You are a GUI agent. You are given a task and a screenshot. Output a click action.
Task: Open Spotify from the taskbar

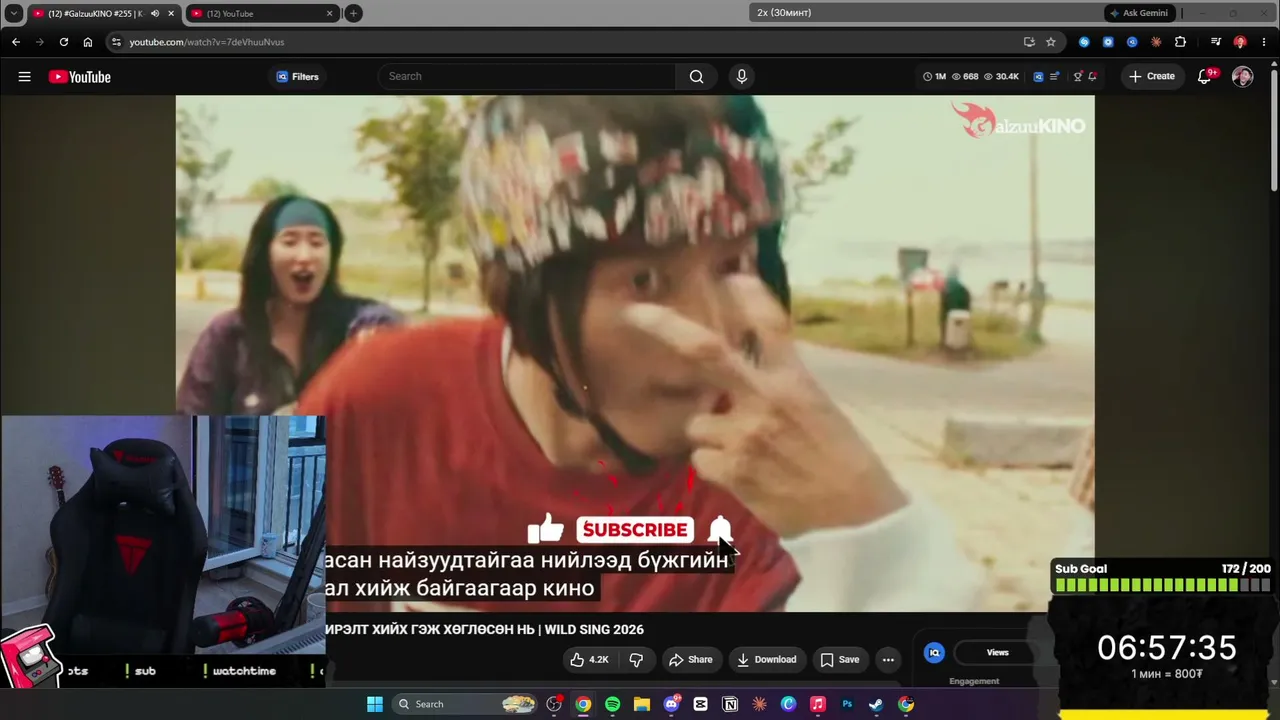pyautogui.click(x=612, y=704)
